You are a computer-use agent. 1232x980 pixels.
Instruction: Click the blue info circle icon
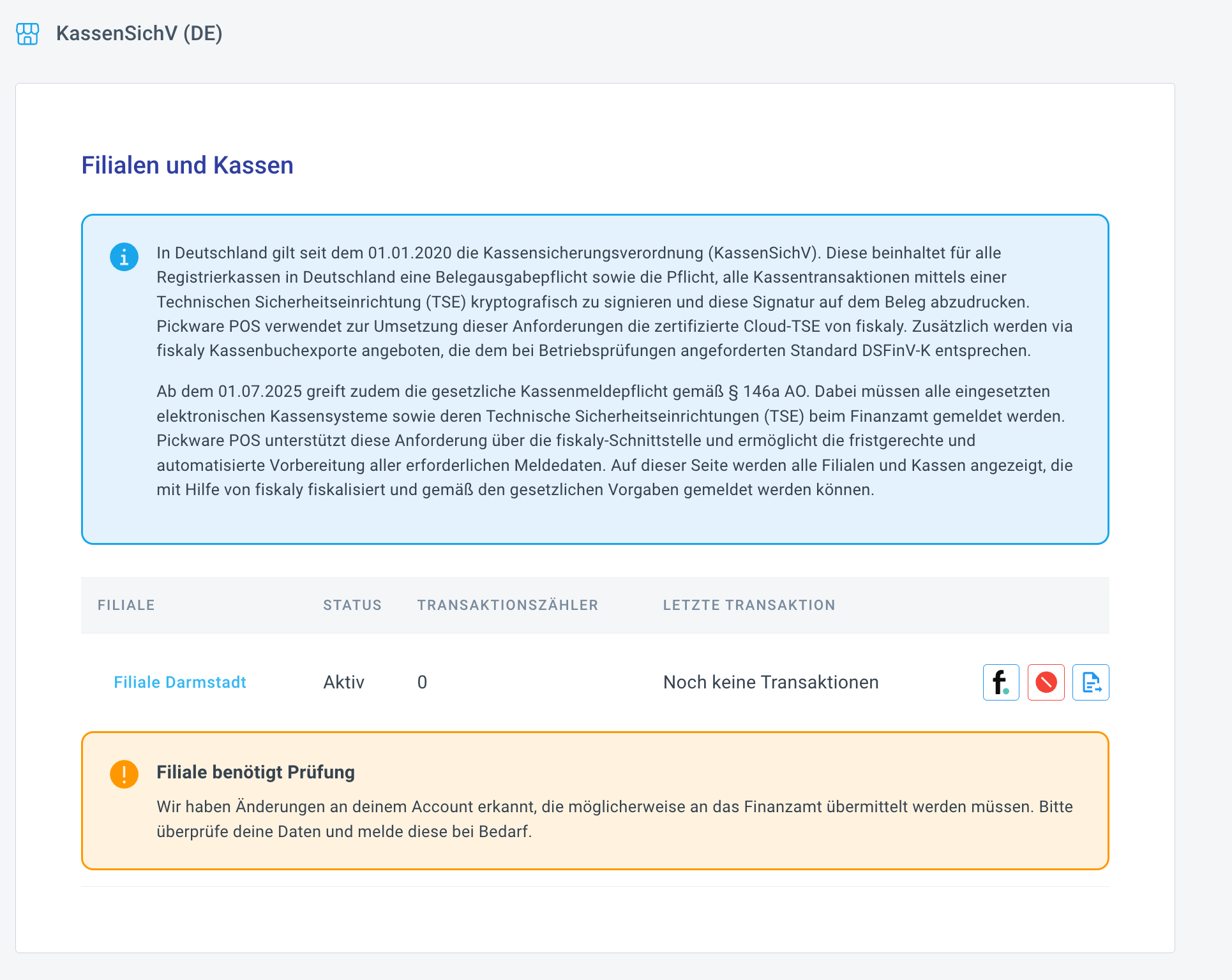click(124, 257)
